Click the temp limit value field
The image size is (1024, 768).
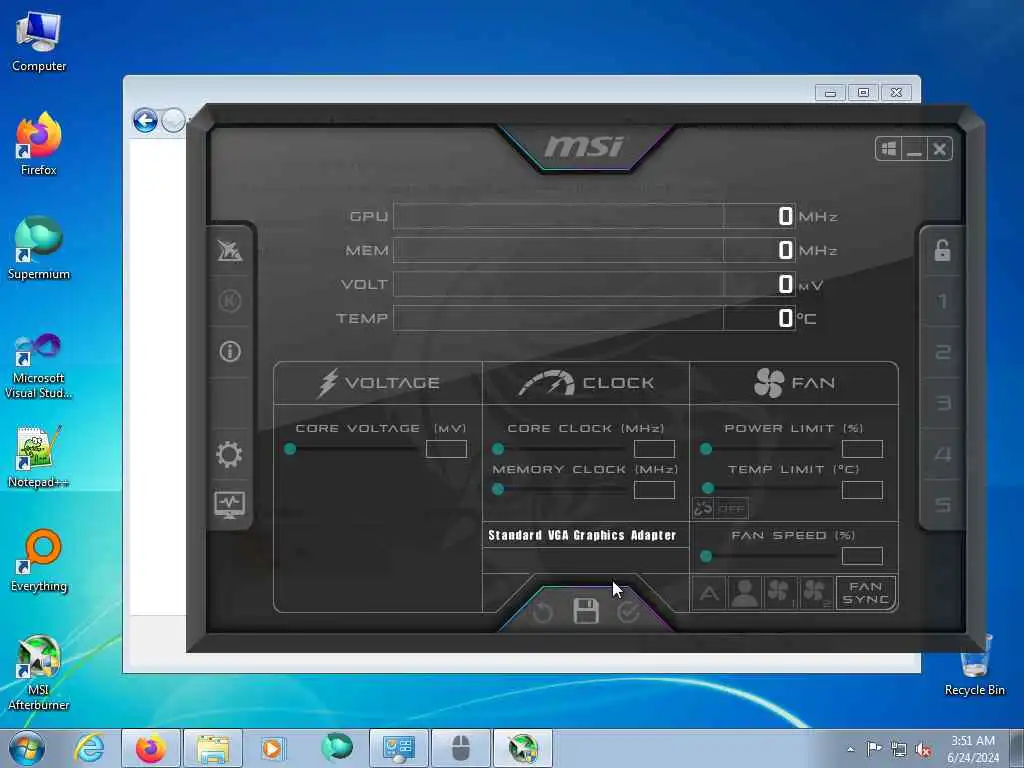(862, 490)
